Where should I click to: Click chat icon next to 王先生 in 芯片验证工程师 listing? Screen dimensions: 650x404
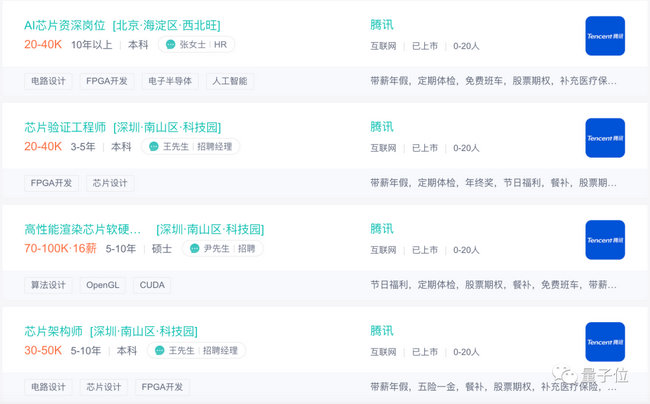pos(154,146)
